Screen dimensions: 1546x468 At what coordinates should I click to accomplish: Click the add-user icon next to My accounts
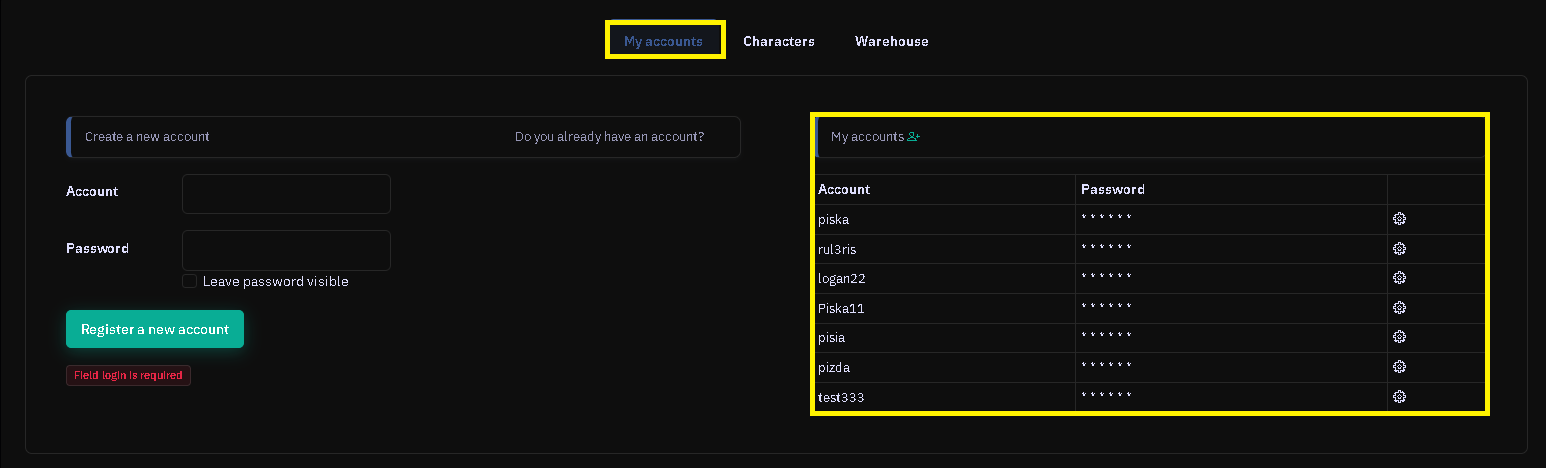click(913, 137)
